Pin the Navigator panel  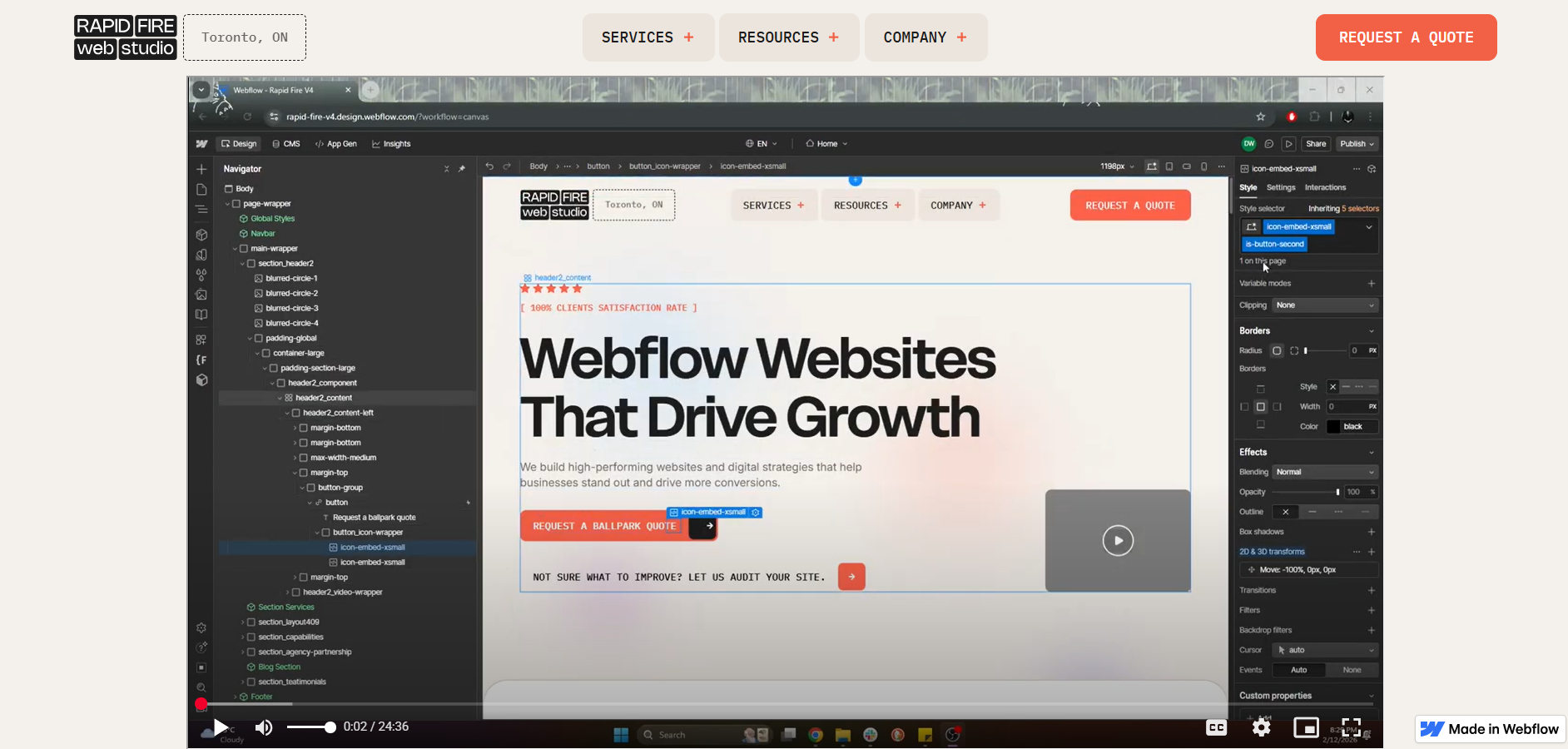click(x=463, y=168)
